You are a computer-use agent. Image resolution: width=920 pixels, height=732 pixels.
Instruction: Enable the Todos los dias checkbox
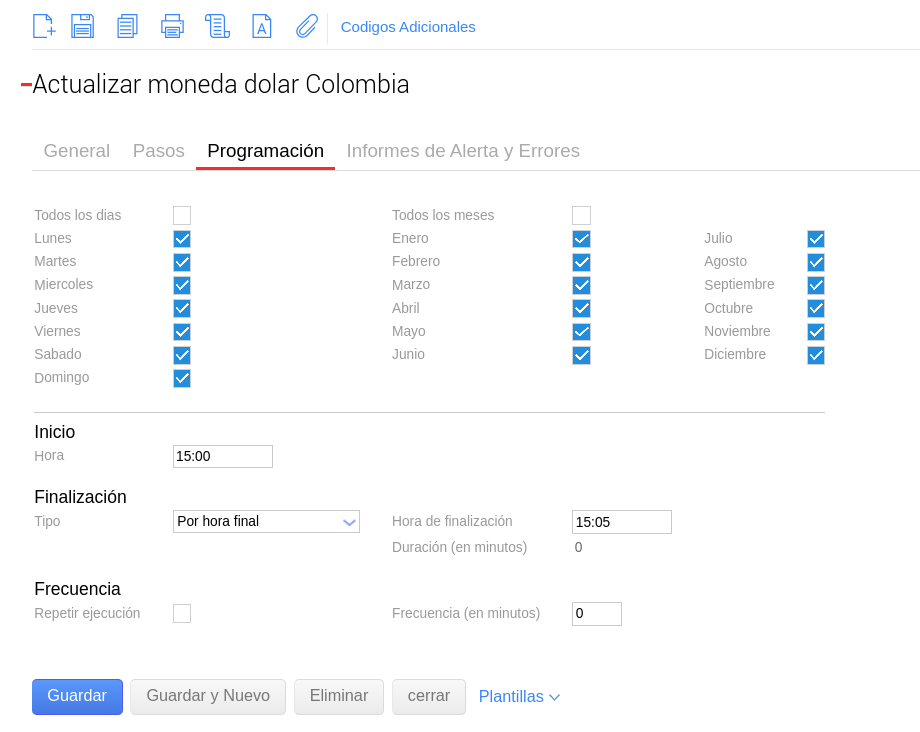[182, 215]
